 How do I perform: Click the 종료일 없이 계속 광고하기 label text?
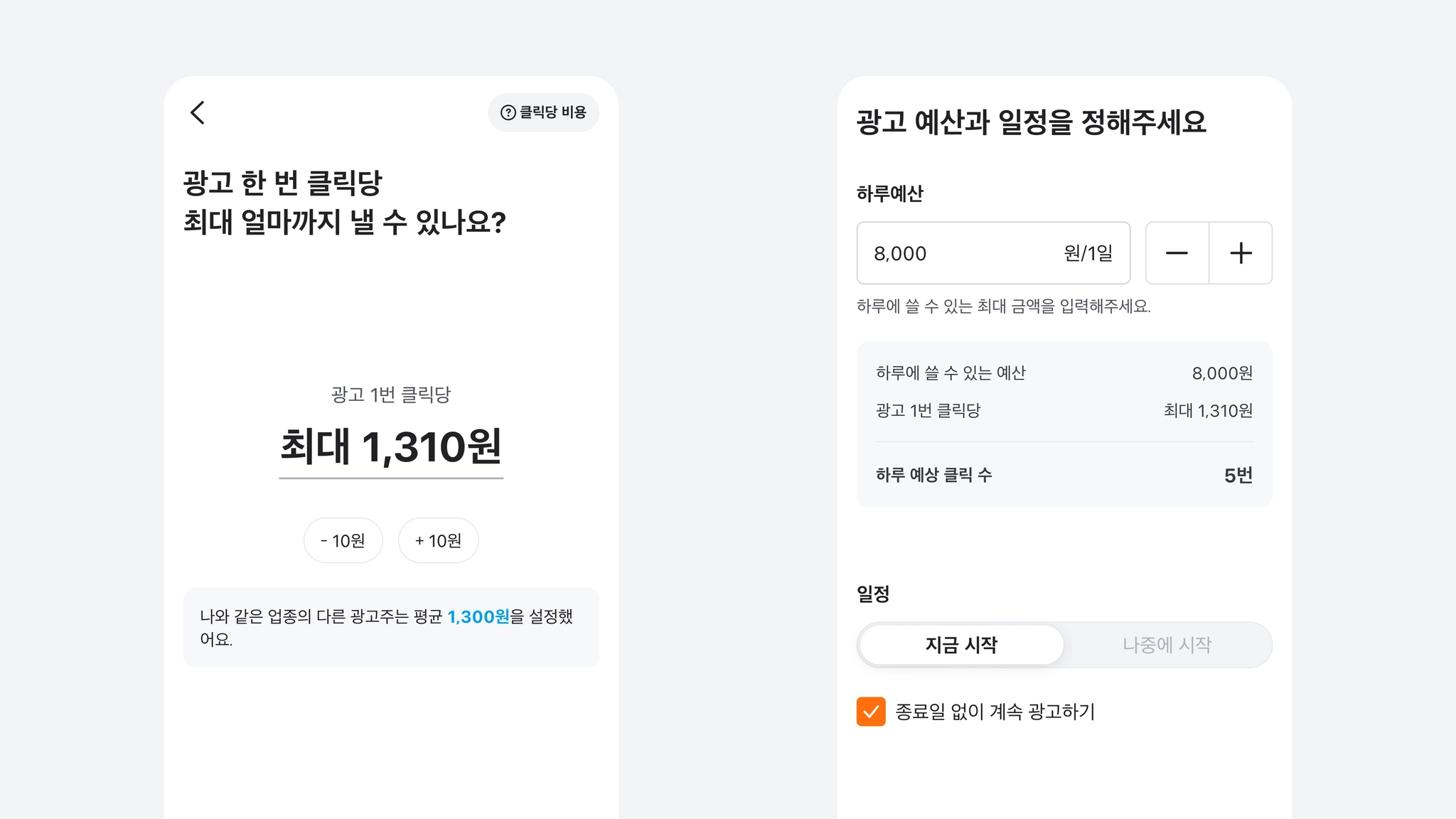click(x=995, y=712)
